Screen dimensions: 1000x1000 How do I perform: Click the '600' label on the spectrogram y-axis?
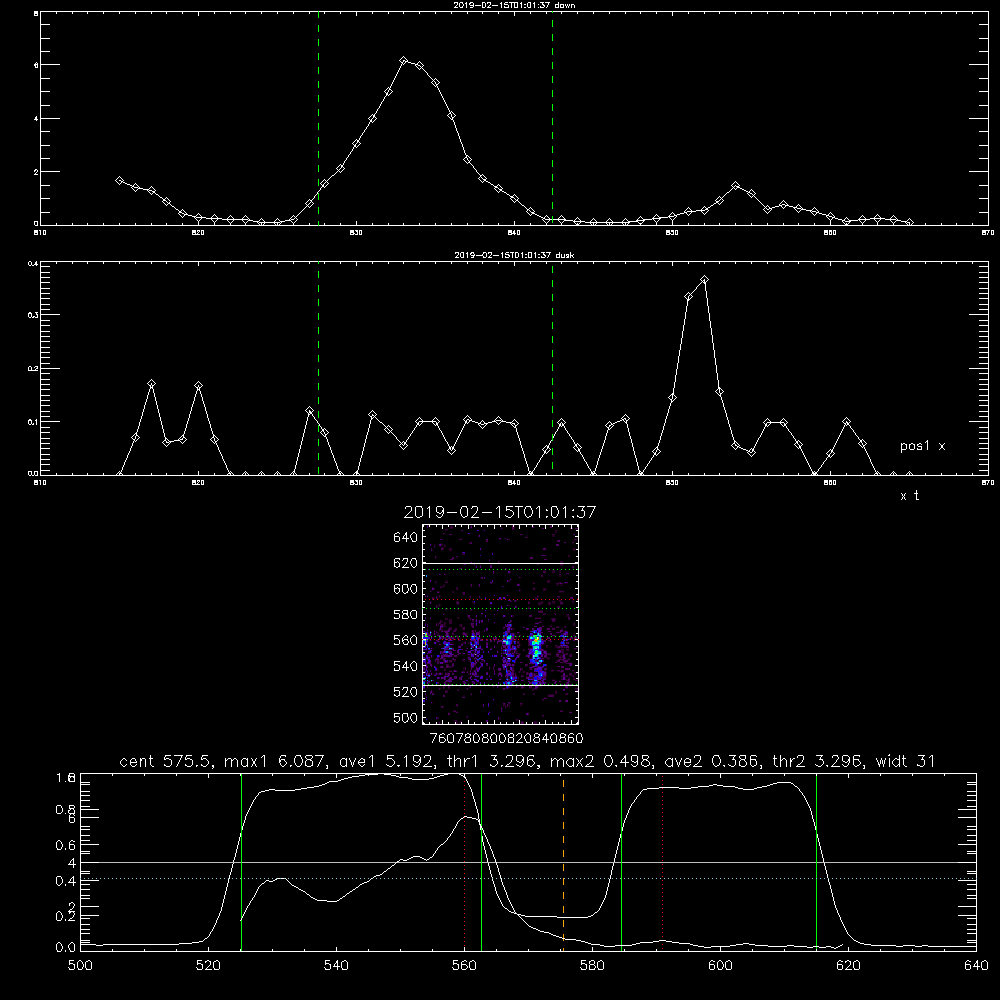tap(406, 589)
